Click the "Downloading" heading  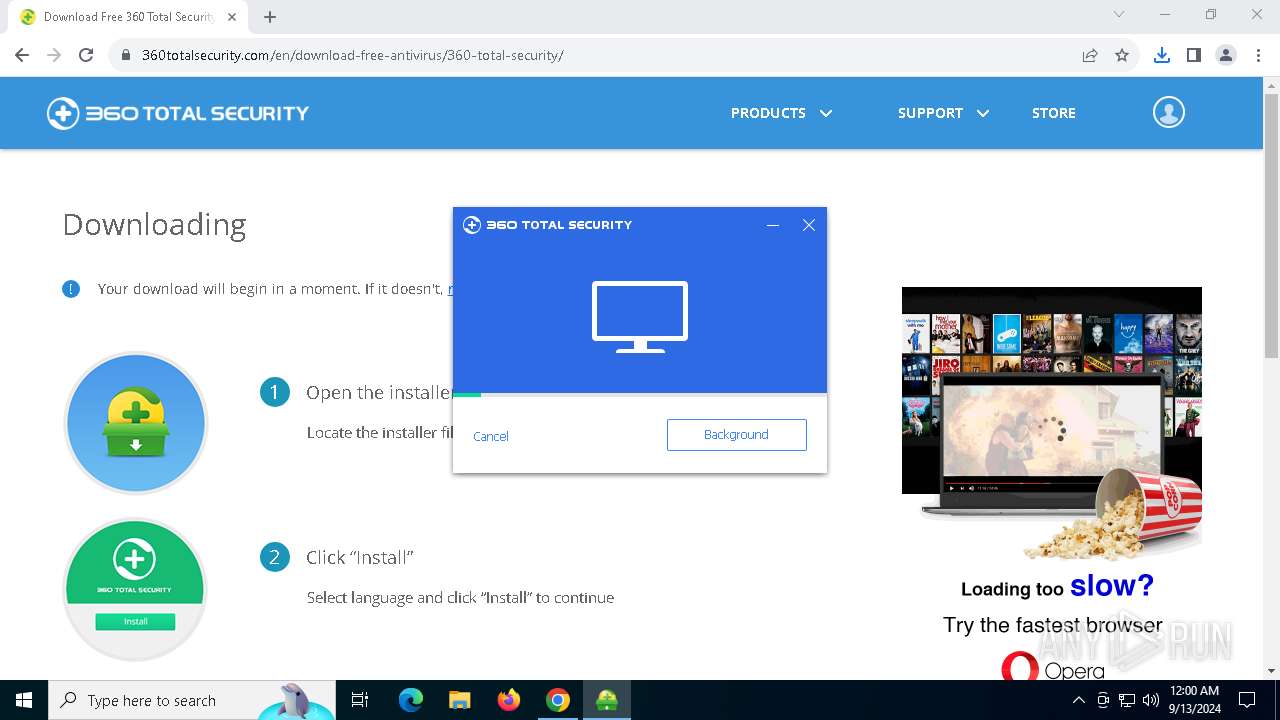(x=154, y=225)
